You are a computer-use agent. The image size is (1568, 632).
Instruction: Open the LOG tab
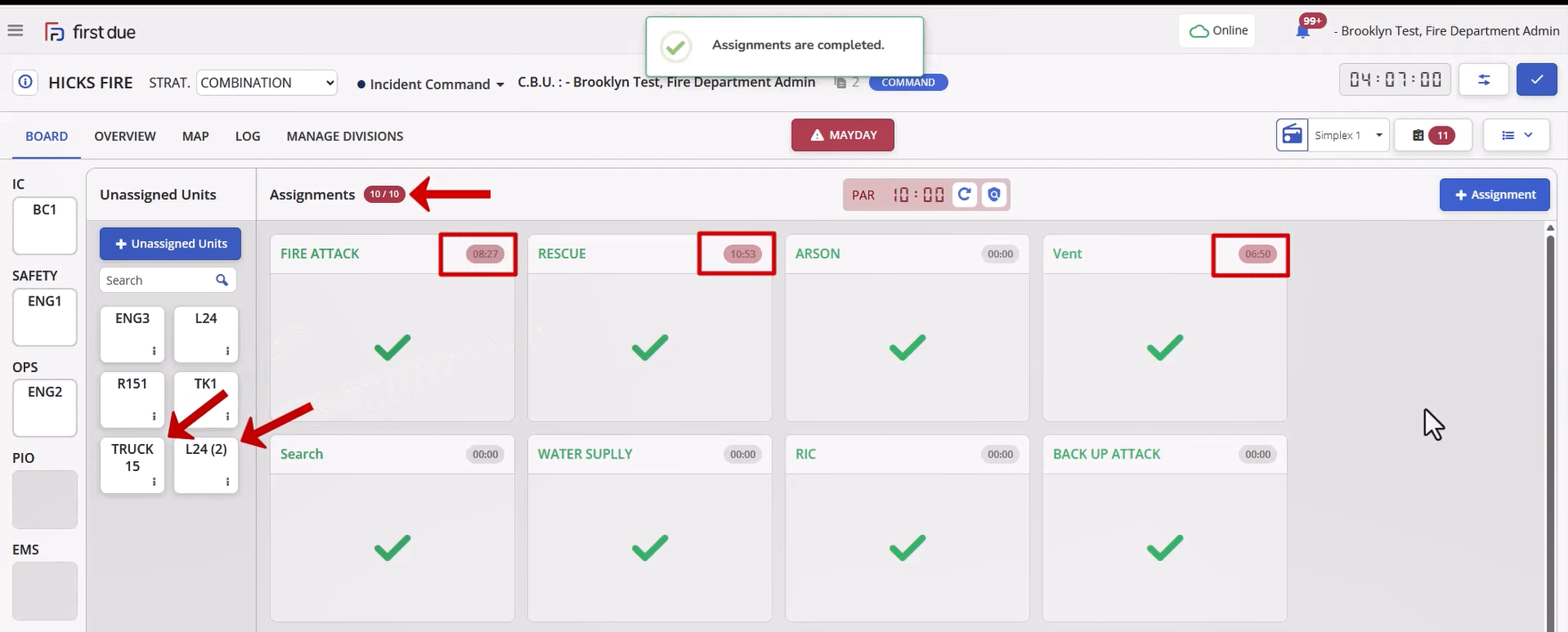tap(248, 136)
